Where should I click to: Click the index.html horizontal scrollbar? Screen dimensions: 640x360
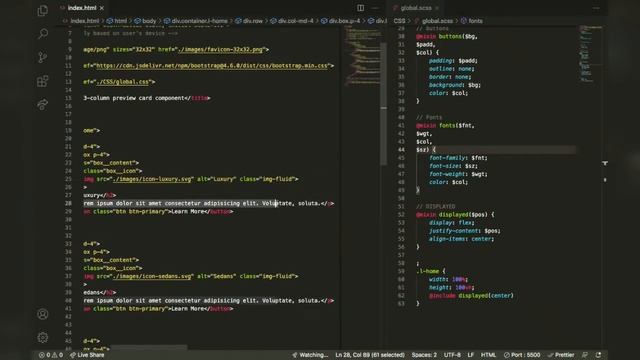click(149, 347)
